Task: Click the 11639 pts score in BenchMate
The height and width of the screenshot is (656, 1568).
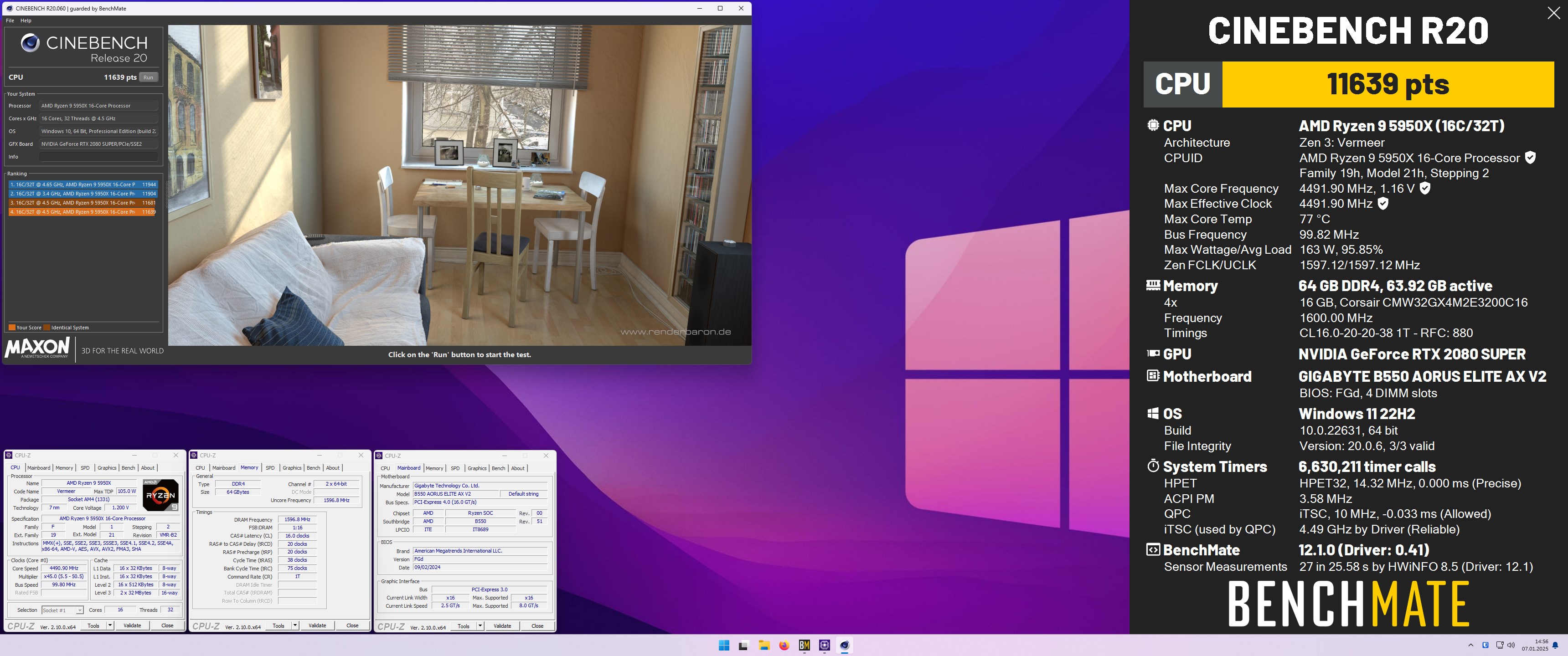Action: tap(1388, 84)
